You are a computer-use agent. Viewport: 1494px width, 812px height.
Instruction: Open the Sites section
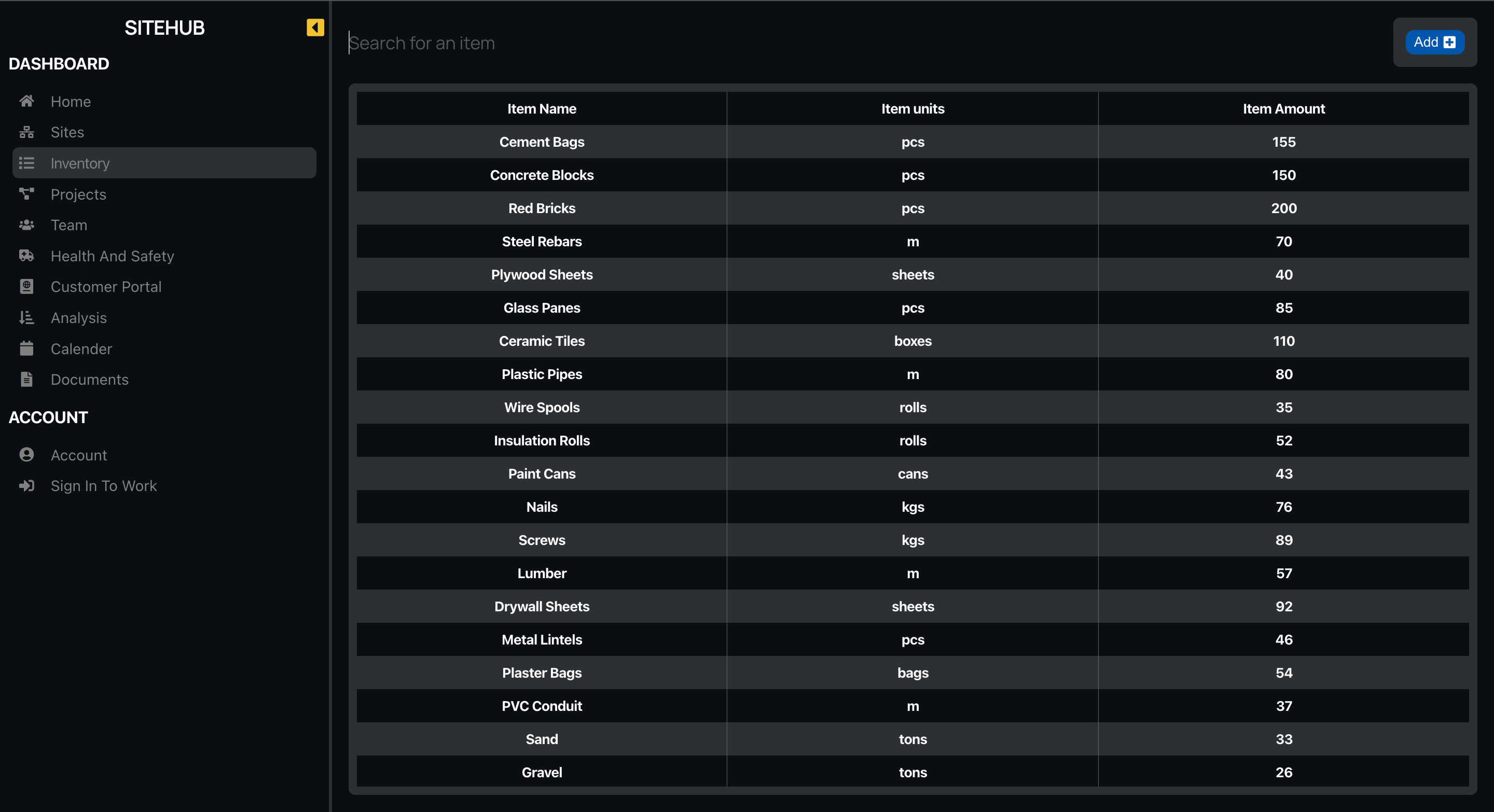(x=67, y=131)
